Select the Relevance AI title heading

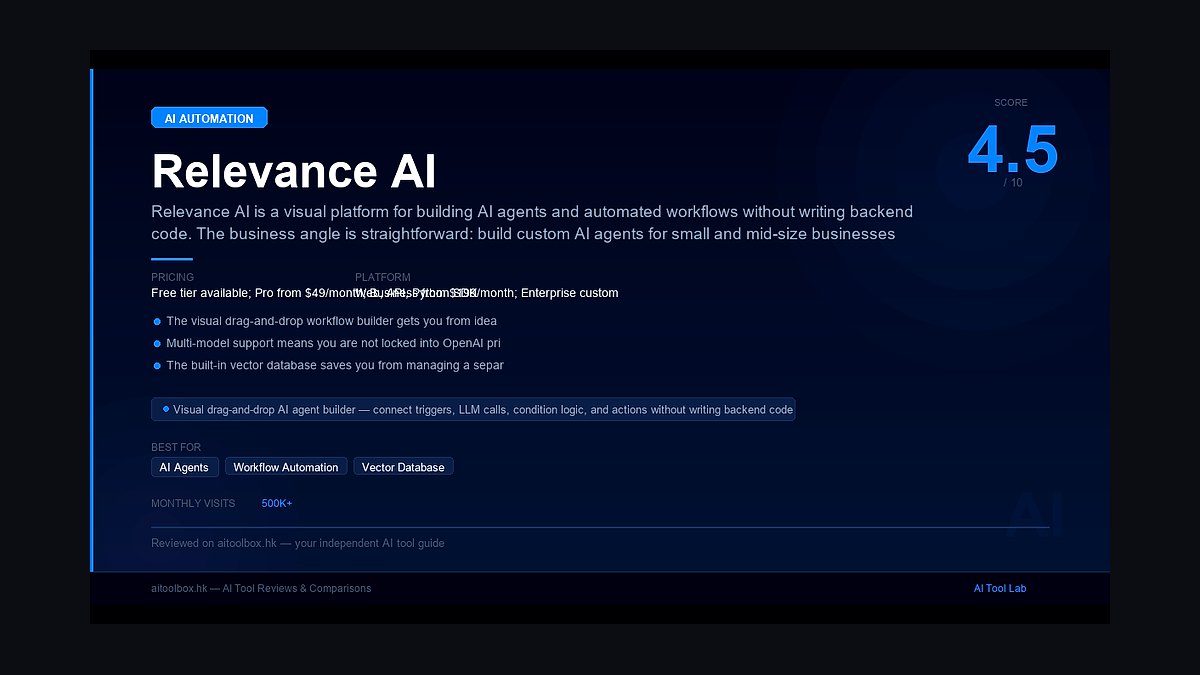tap(294, 171)
